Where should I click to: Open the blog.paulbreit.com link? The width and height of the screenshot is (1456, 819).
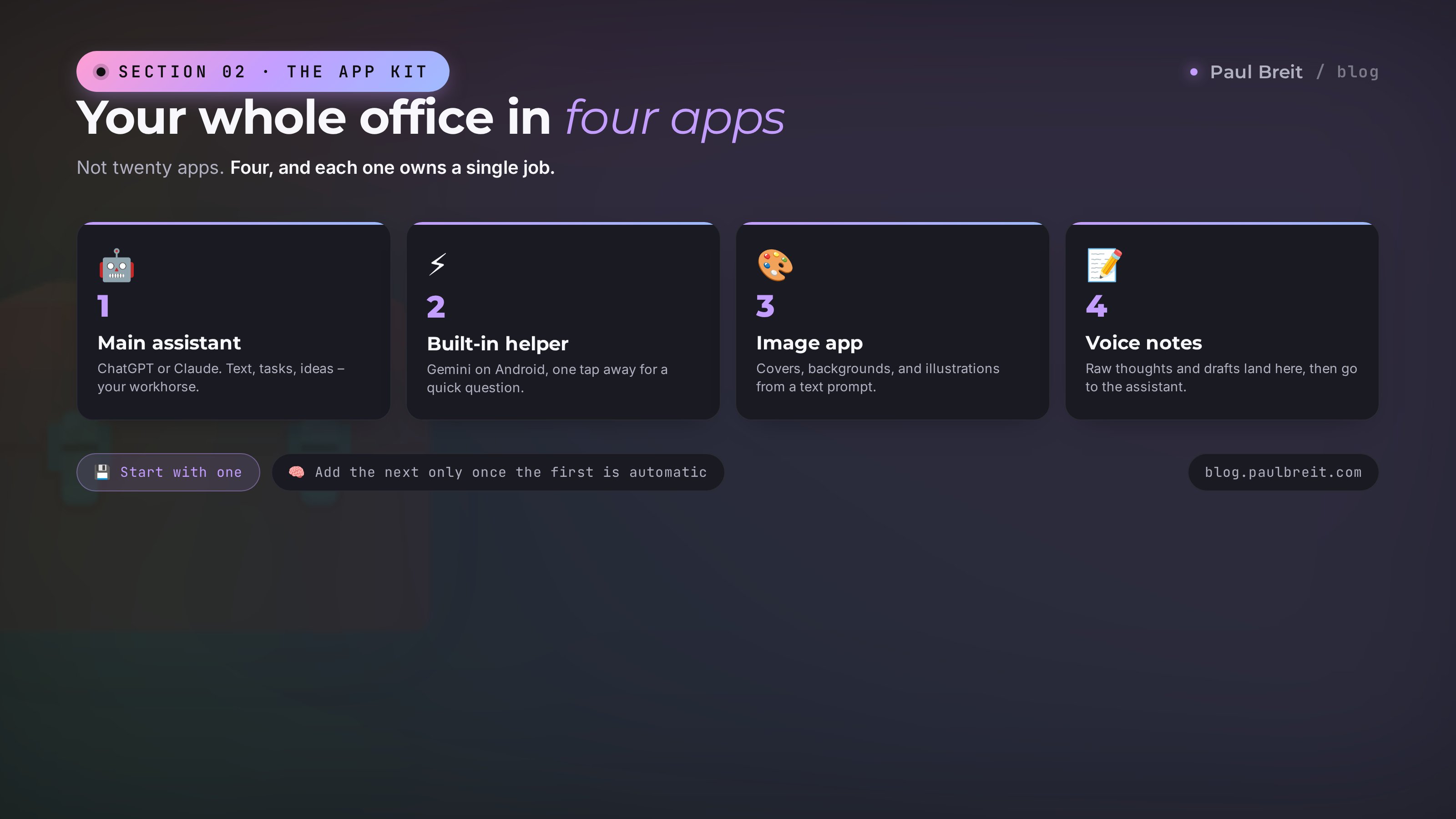coord(1283,472)
